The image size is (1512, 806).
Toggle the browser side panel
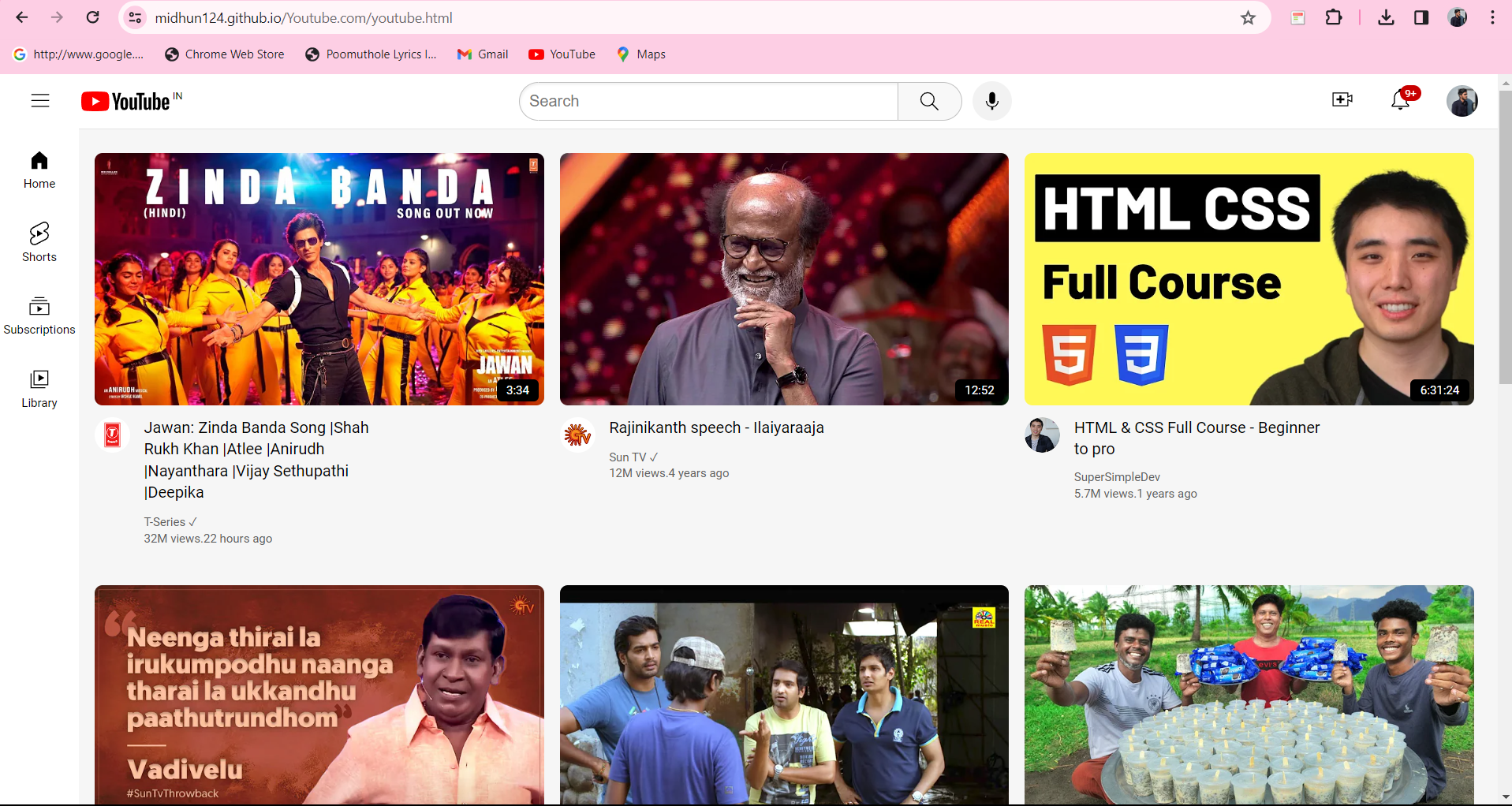pos(1421,17)
